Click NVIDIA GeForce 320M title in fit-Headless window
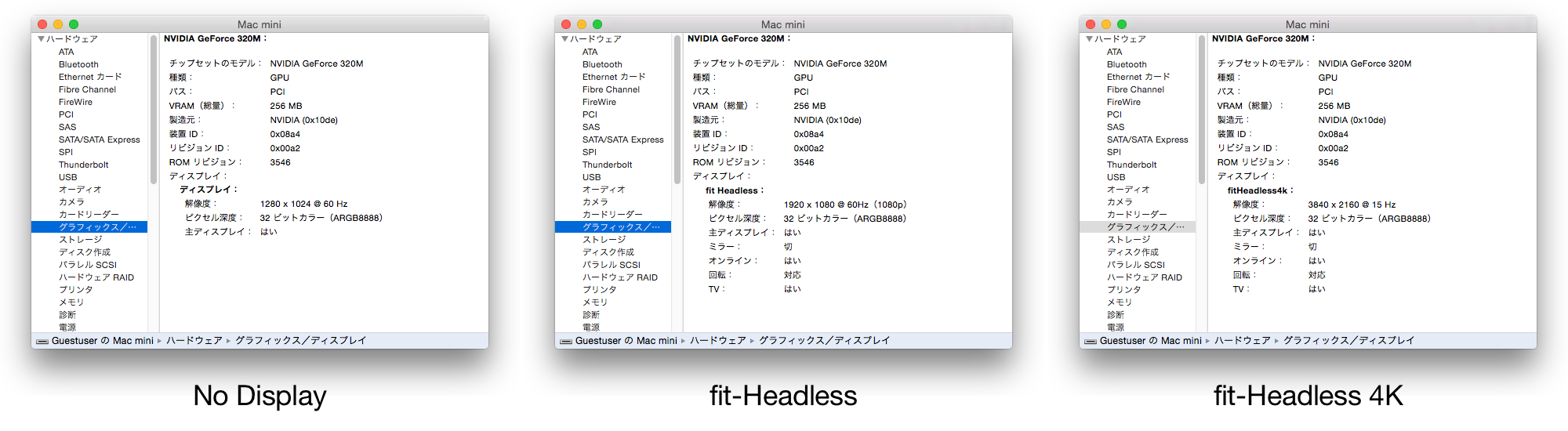Screen dimensions: 1568x431 point(739,38)
